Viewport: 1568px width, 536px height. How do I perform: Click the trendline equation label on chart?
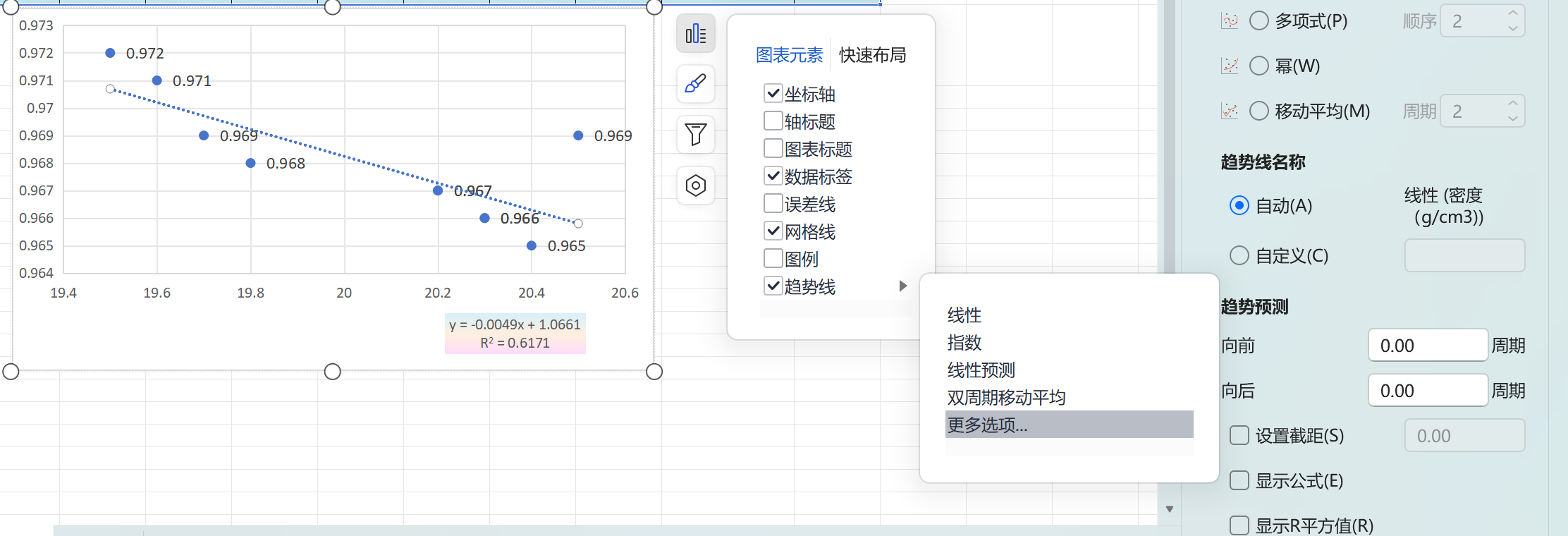point(515,333)
